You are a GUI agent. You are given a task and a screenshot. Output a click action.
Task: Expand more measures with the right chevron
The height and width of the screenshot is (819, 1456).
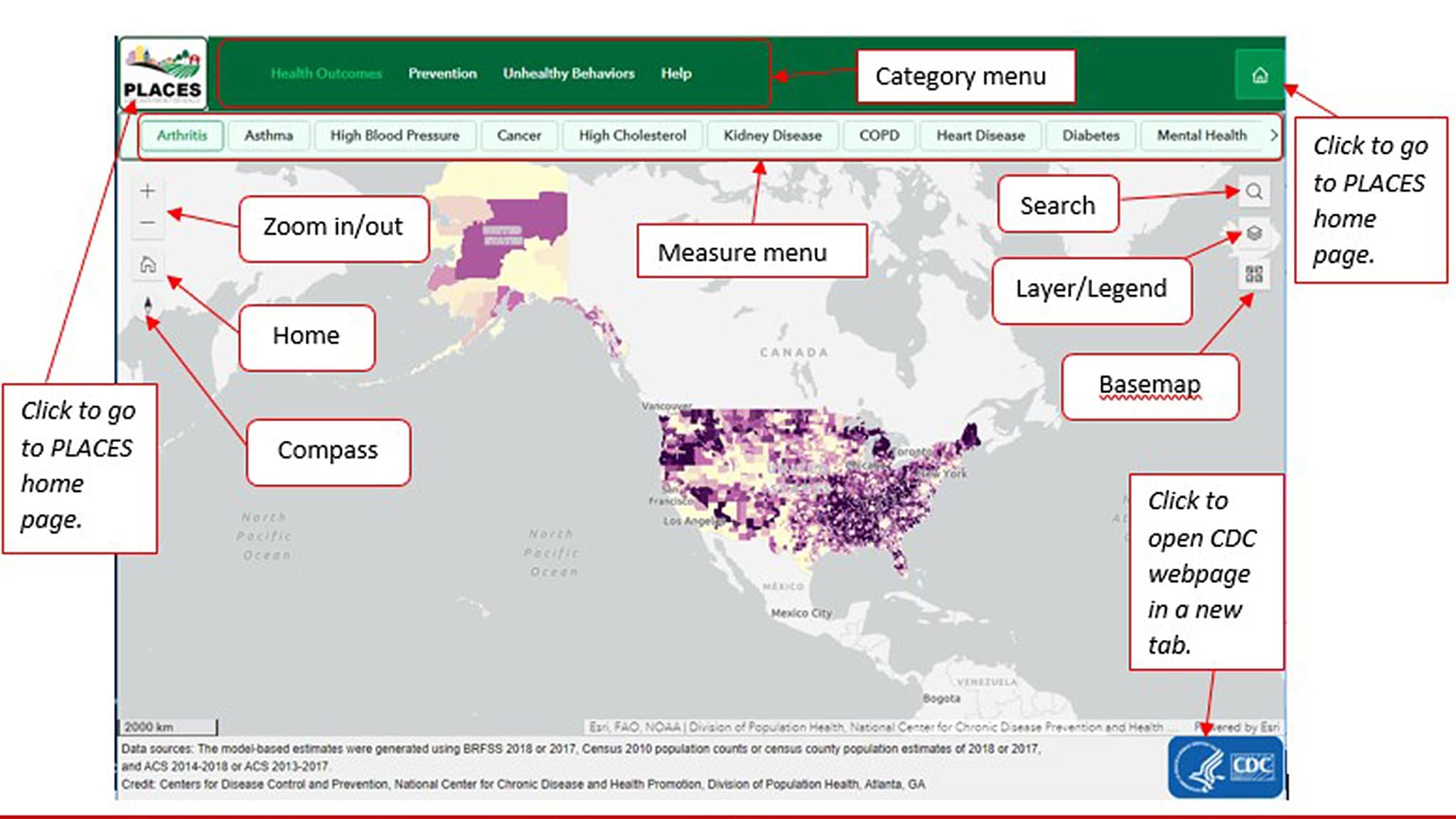(x=1275, y=134)
